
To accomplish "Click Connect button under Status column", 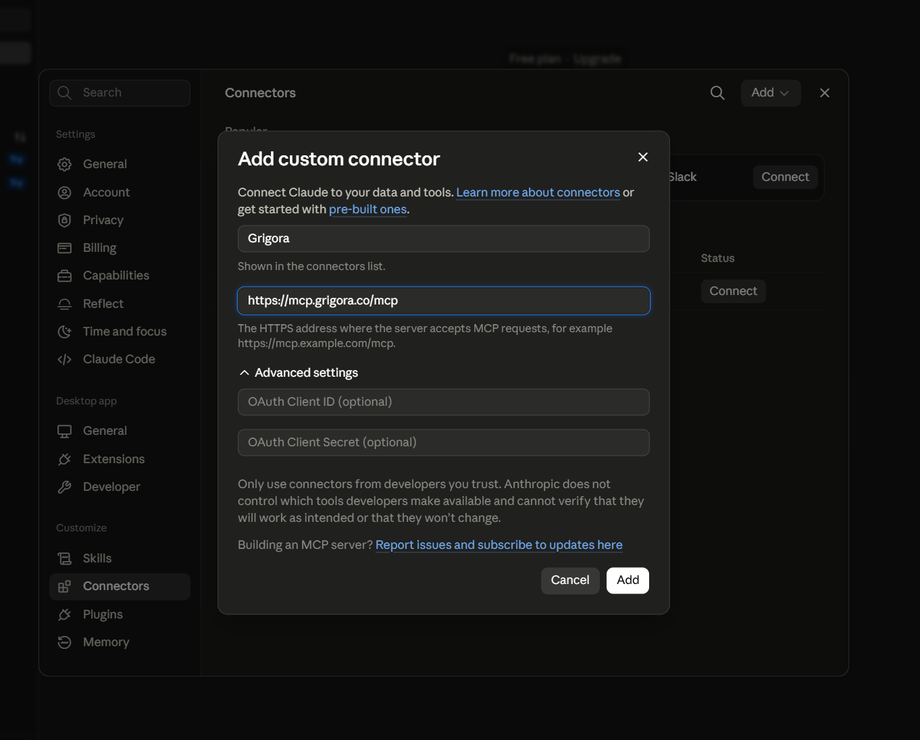I will click(x=733, y=291).
